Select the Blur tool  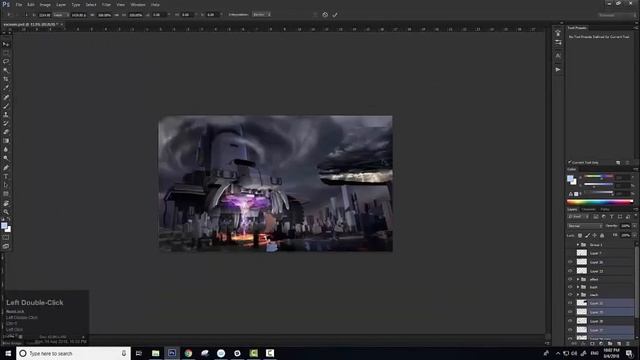tap(6, 149)
